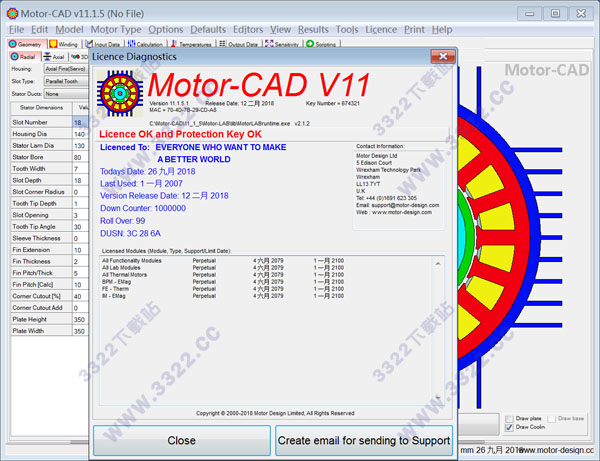This screenshot has height=461, width=600.
Task: Open the Licence menu
Action: [381, 29]
